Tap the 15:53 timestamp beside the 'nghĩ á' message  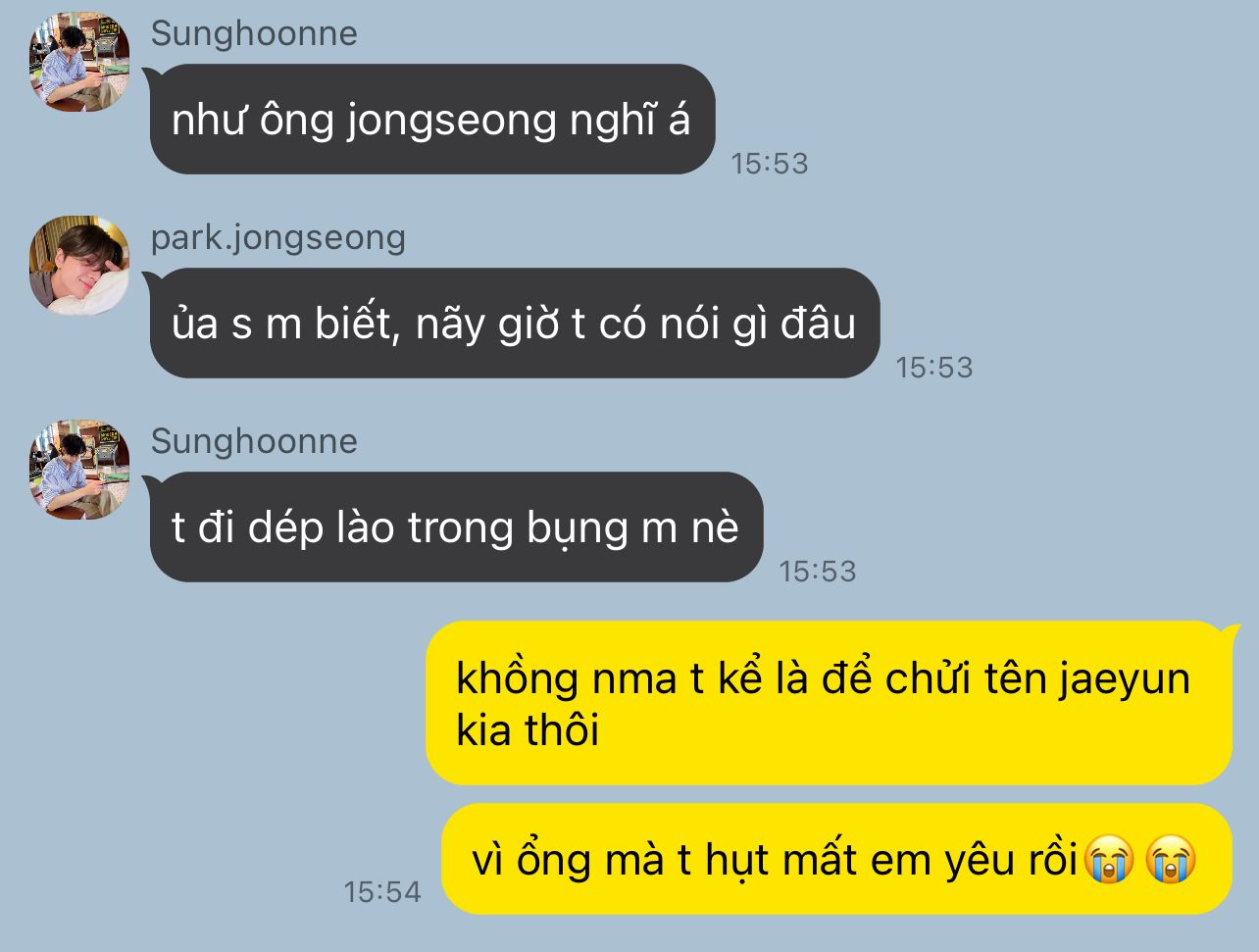coord(770,164)
